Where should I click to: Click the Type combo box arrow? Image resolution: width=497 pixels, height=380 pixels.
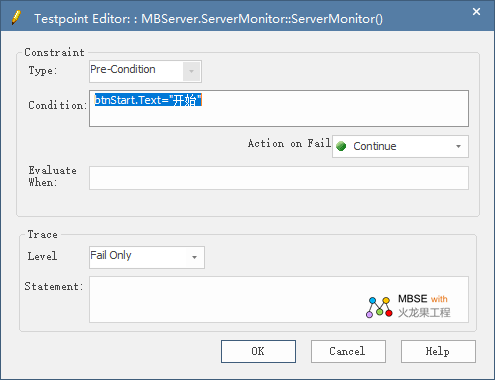point(191,71)
